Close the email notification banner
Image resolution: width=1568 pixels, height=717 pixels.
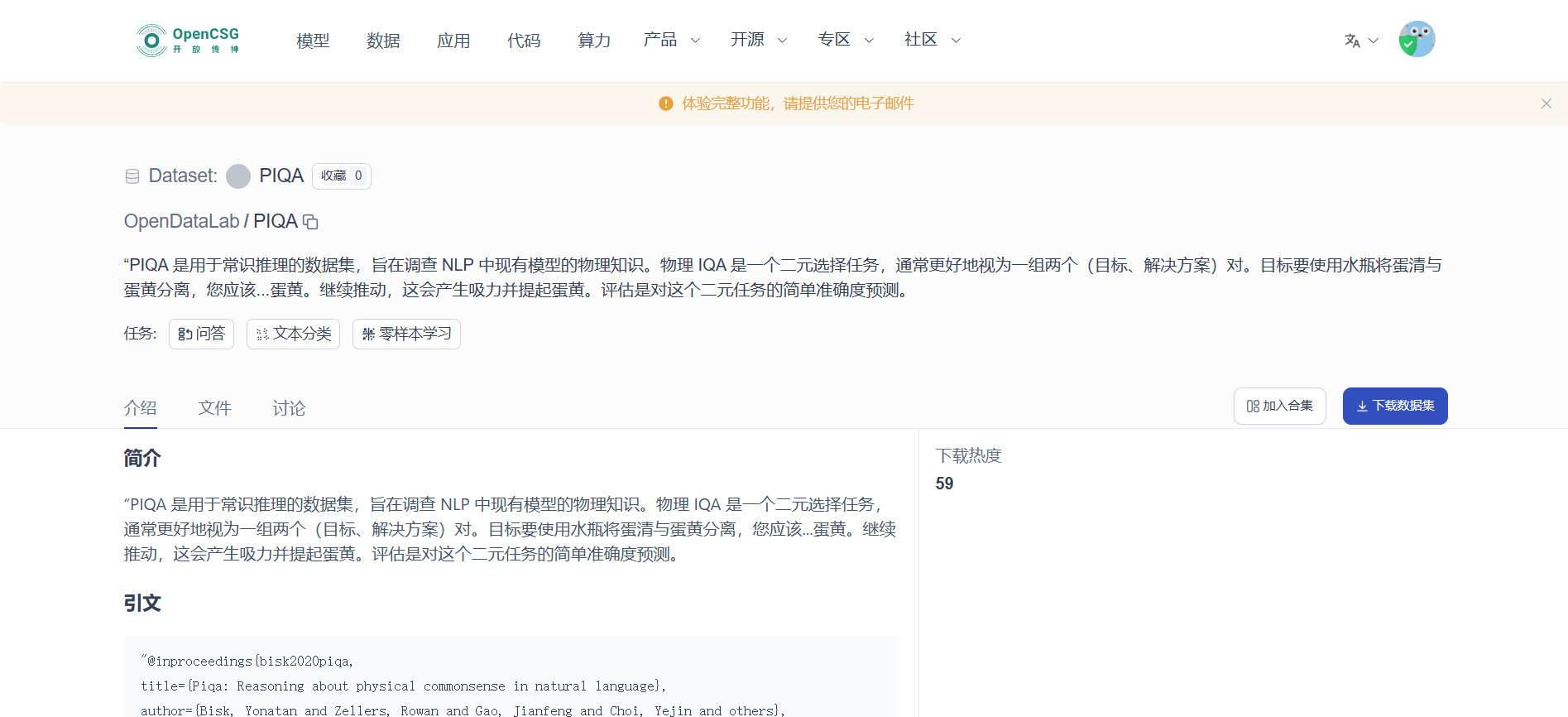tap(1546, 103)
